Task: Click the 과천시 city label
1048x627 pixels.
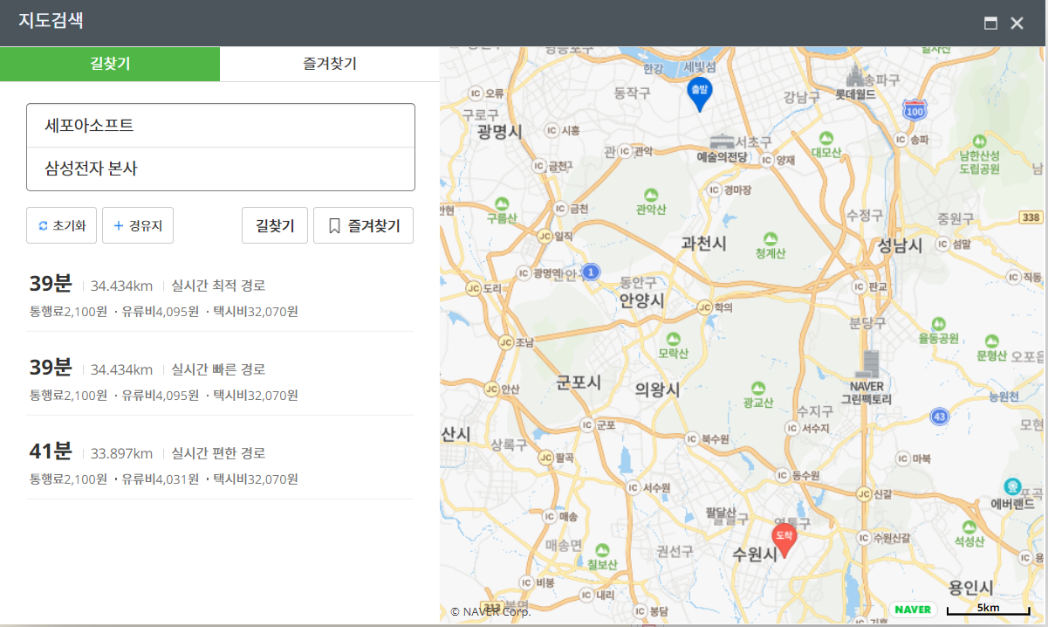Action: tap(704, 243)
